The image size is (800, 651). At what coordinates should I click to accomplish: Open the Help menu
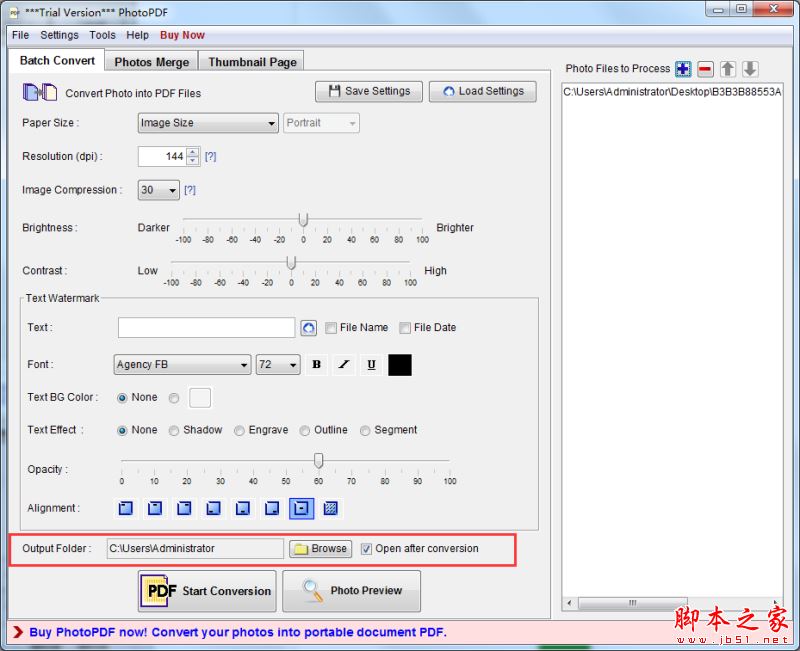point(137,35)
